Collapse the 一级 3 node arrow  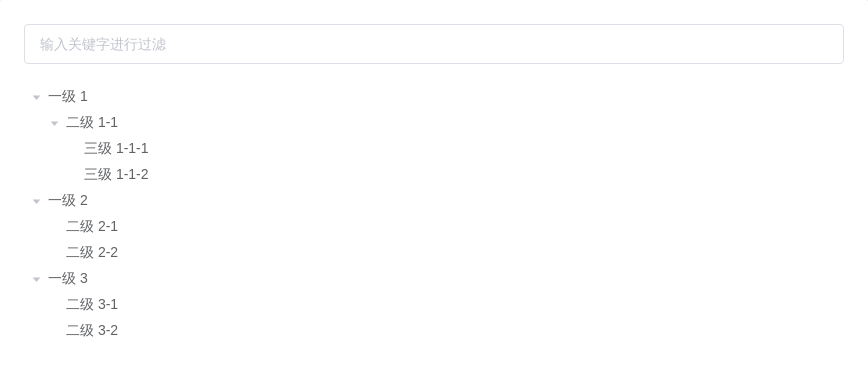coord(37,279)
